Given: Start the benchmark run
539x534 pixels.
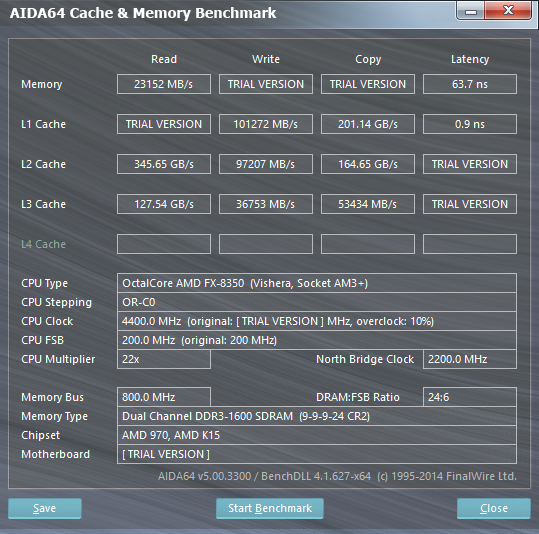Looking at the screenshot, I should [x=270, y=508].
